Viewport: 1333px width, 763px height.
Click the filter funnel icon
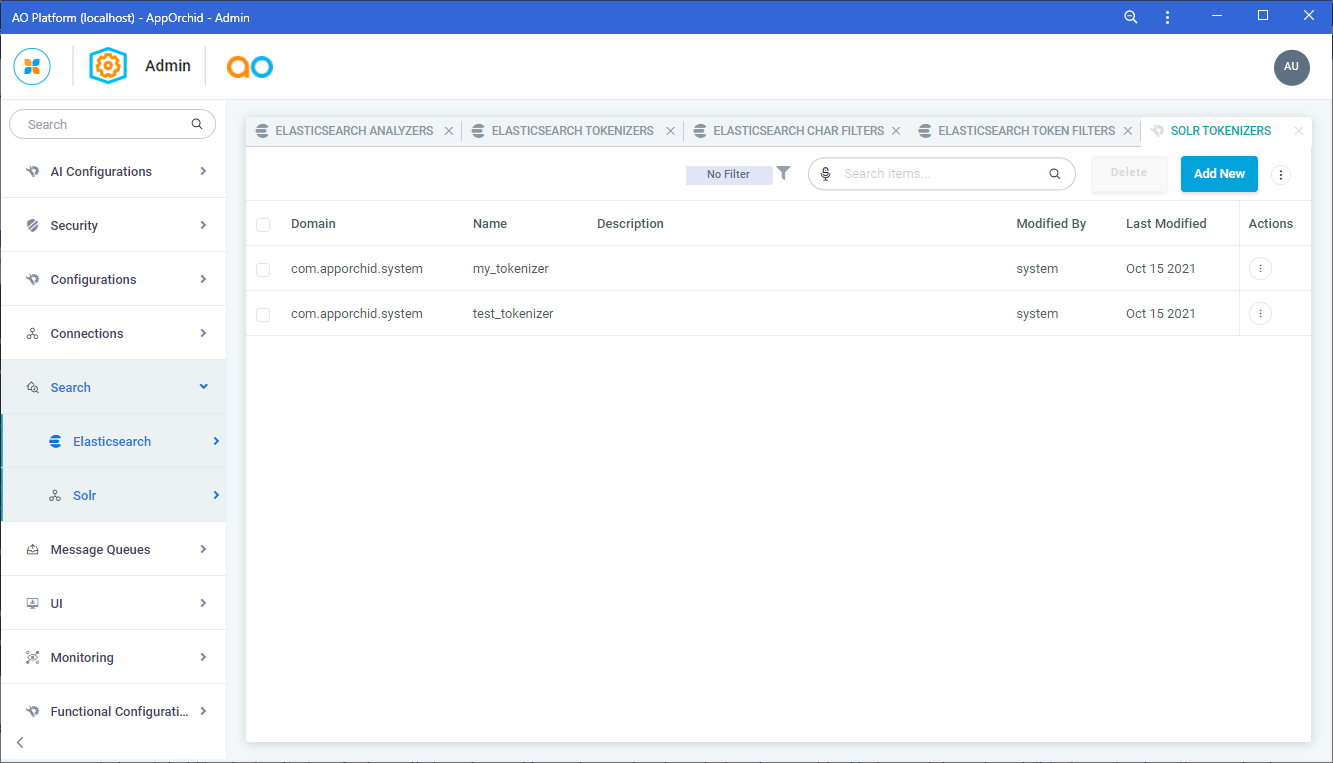[784, 173]
